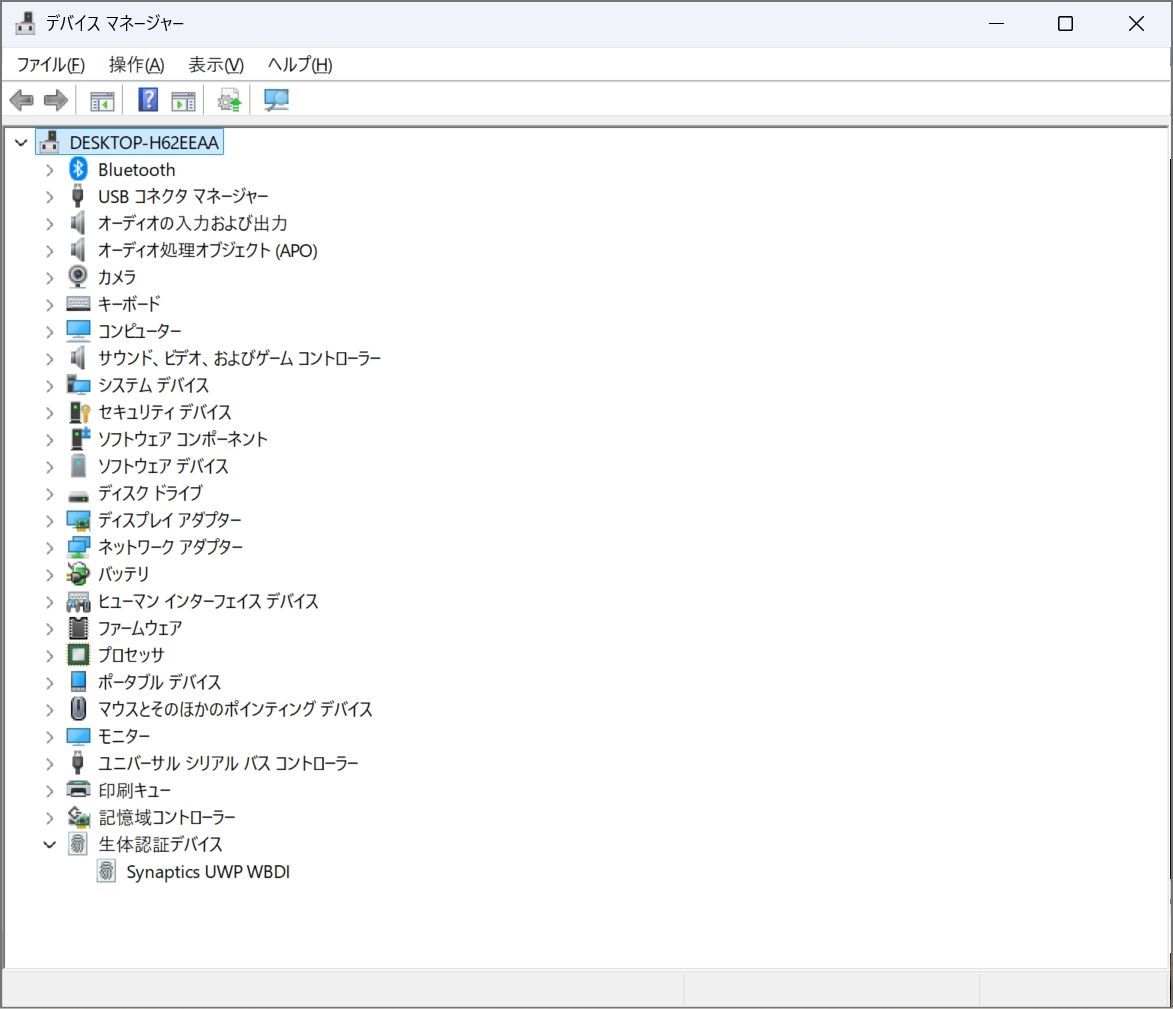Viewport: 1173px width, 1009px height.
Task: Select the モニター category
Action: [125, 736]
